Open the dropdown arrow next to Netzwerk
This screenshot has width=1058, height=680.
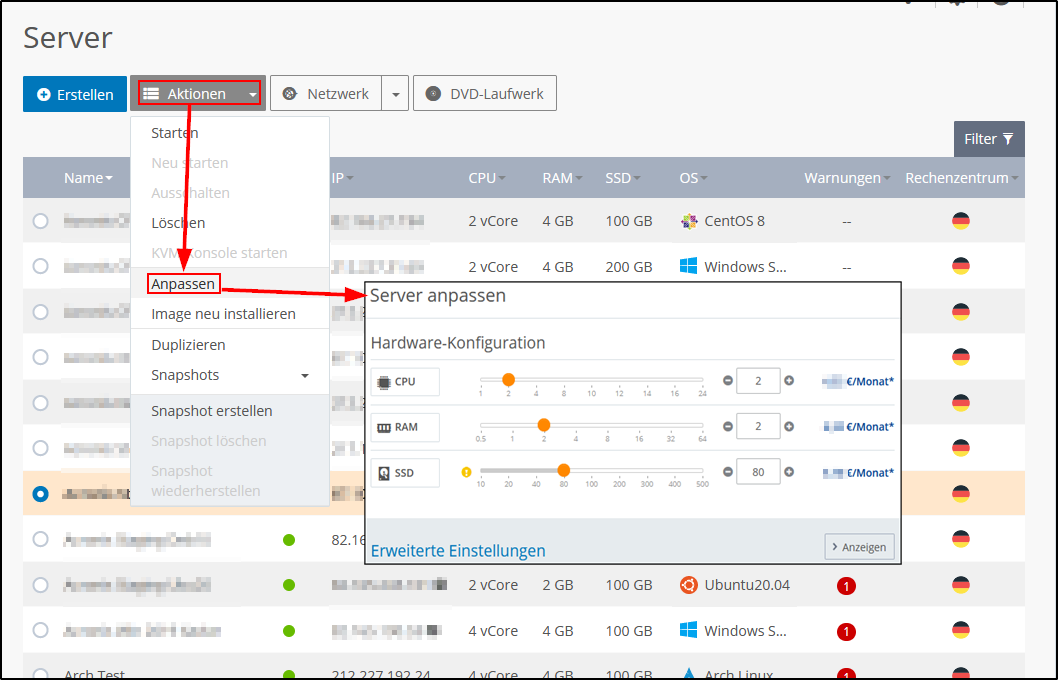(395, 92)
